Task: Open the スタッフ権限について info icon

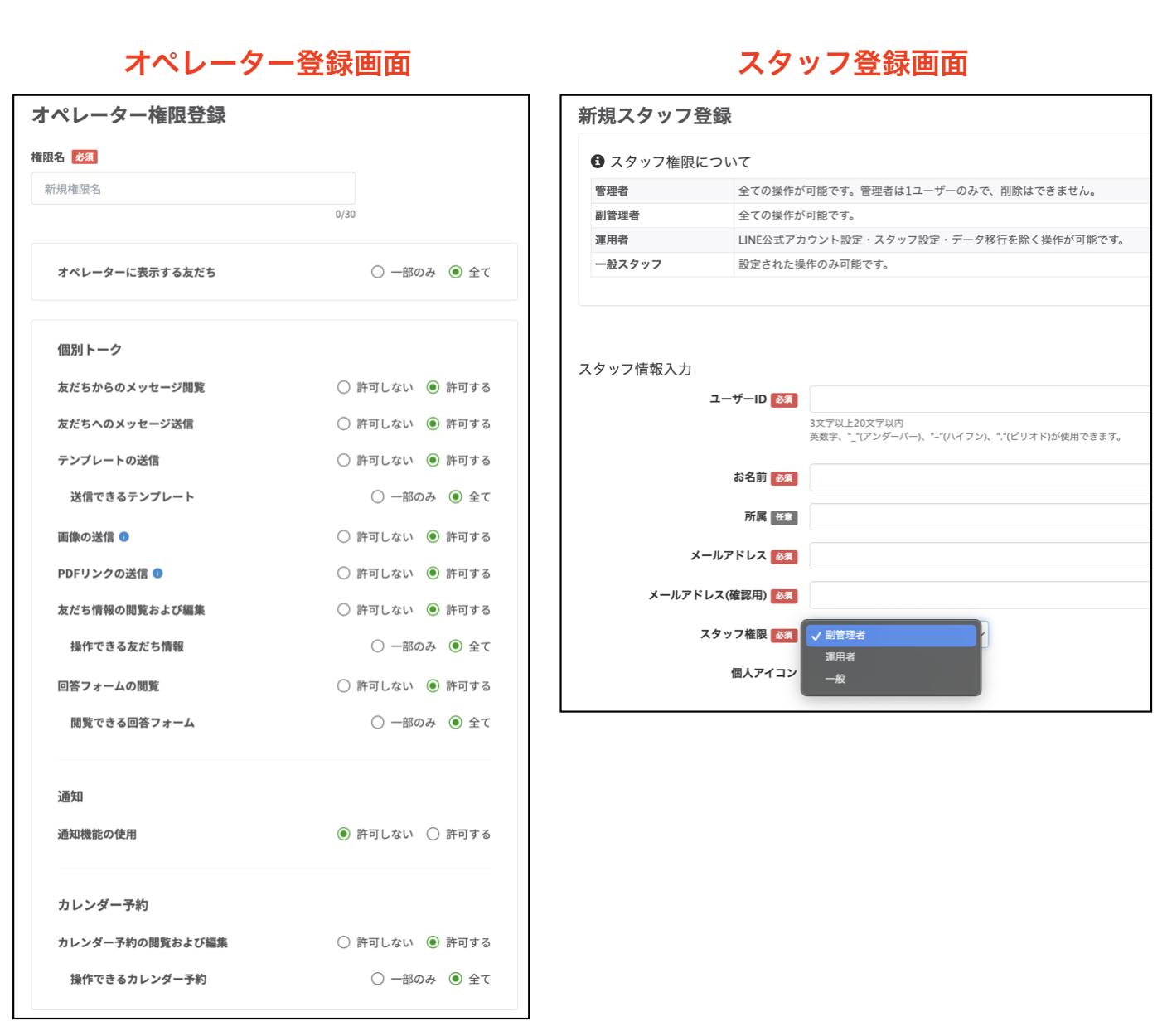Action: (596, 162)
